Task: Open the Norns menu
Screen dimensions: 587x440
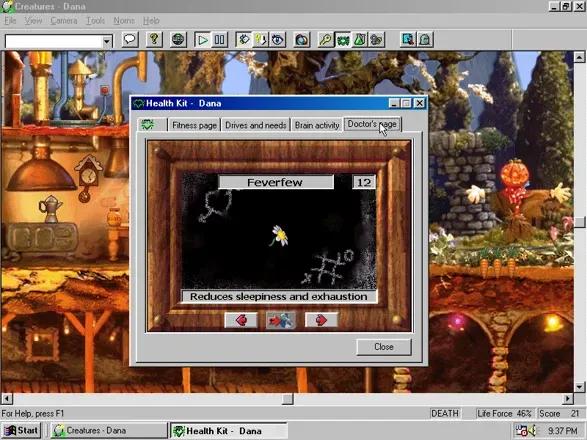Action: coord(124,21)
